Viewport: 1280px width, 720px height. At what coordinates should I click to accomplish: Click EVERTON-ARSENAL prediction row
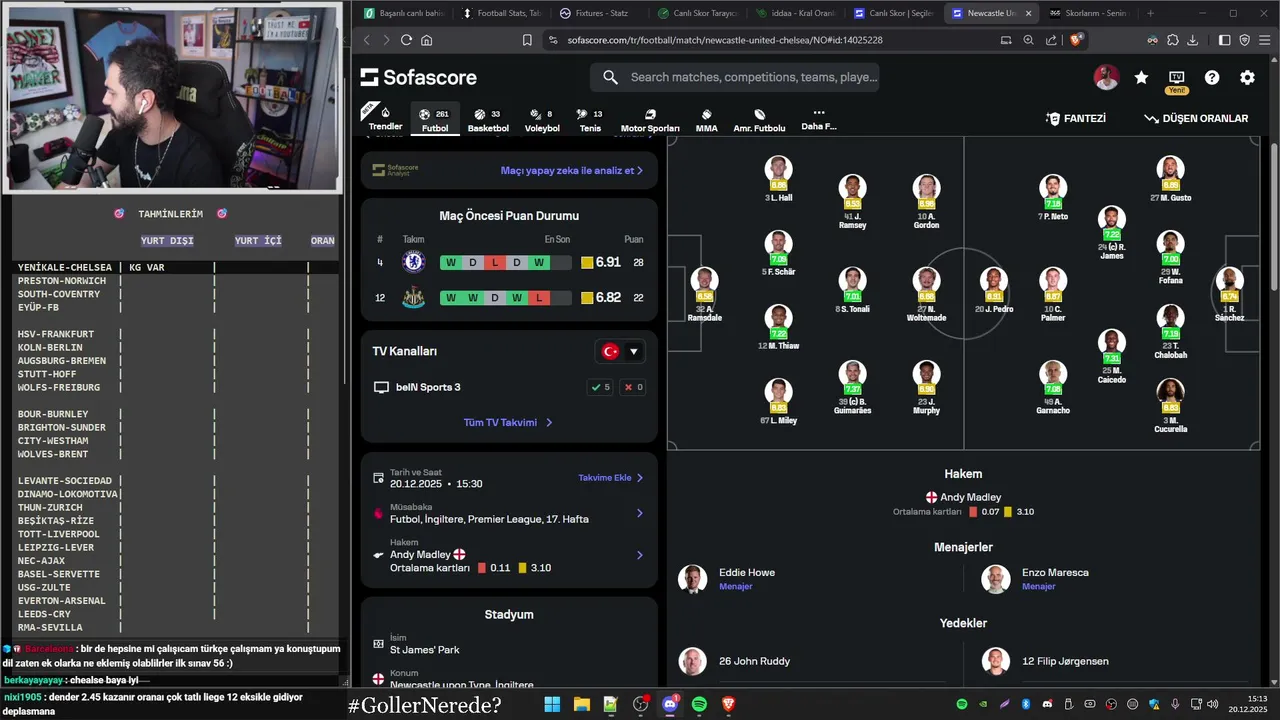175,601
